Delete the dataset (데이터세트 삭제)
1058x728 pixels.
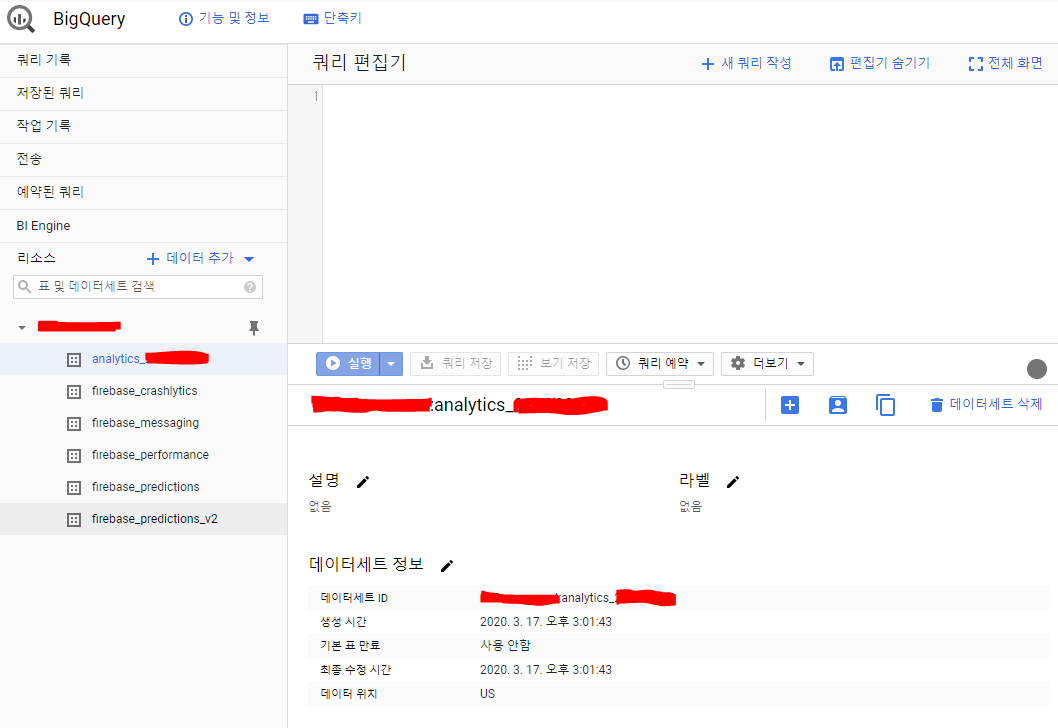click(x=986, y=405)
